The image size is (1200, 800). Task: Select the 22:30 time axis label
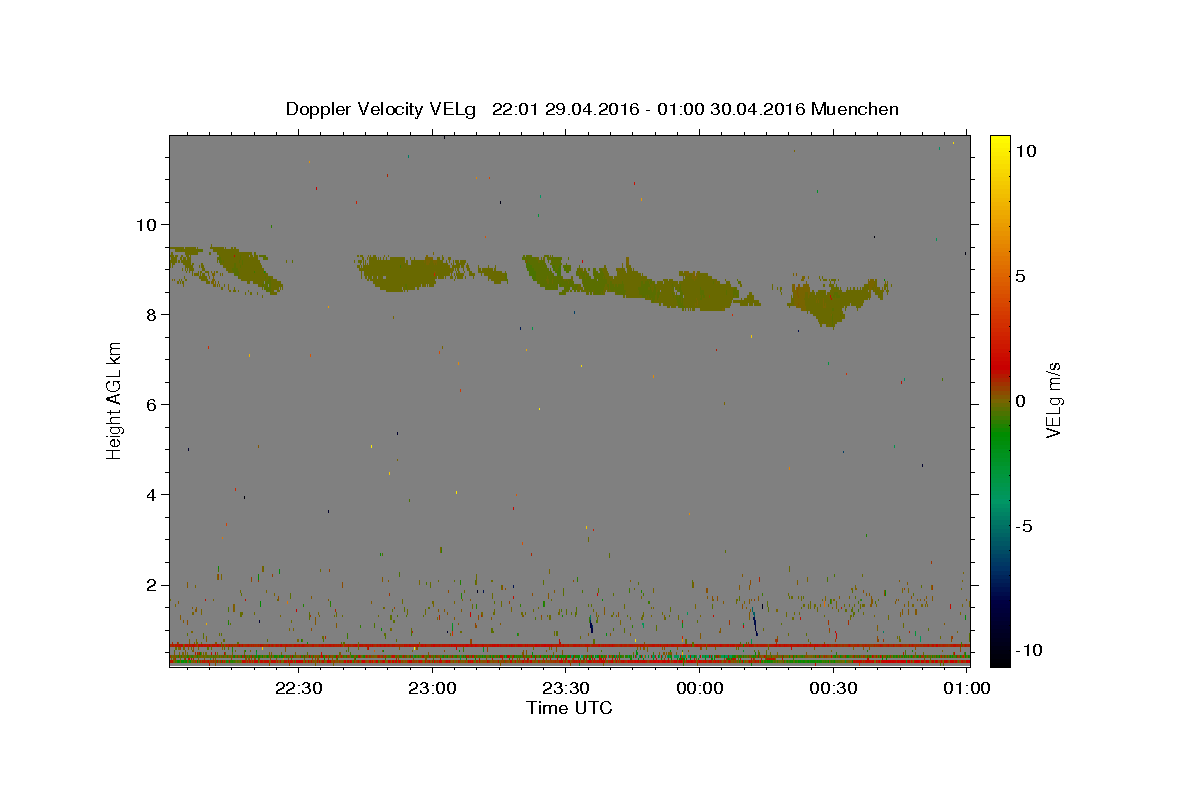[300, 688]
